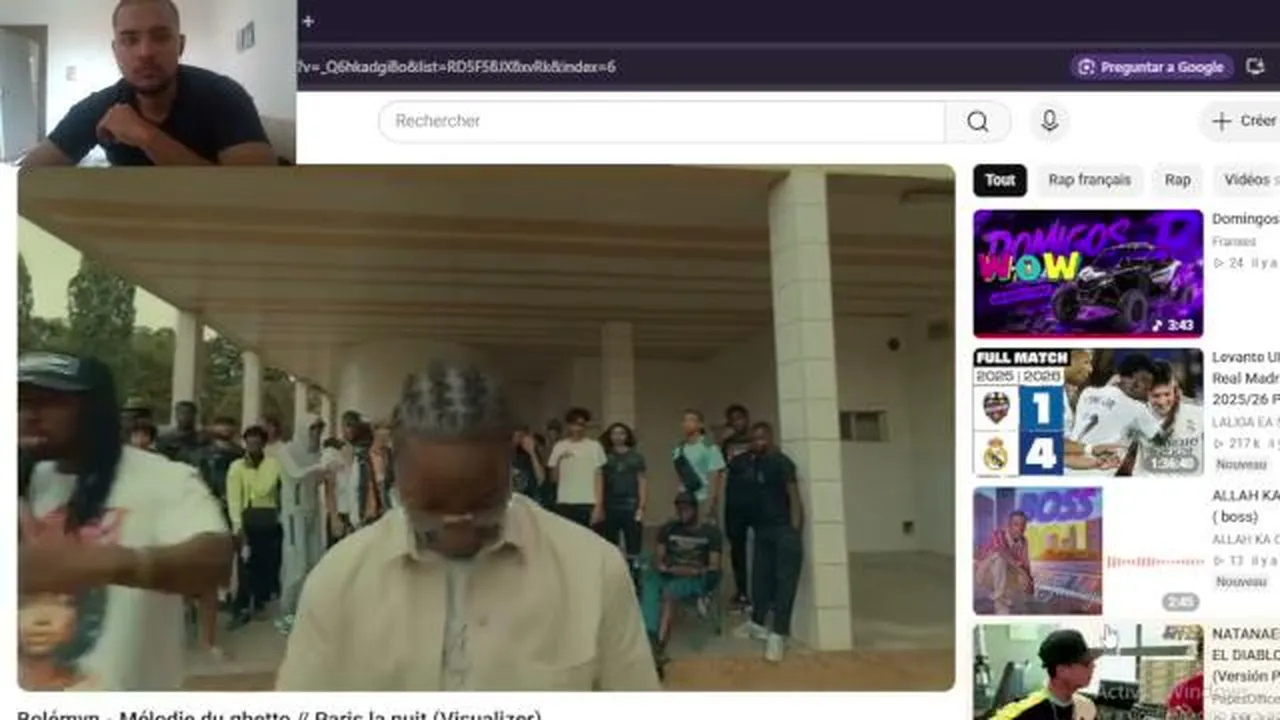Click the YouTube search magnifier button
Viewport: 1280px width, 720px height.
point(978,121)
